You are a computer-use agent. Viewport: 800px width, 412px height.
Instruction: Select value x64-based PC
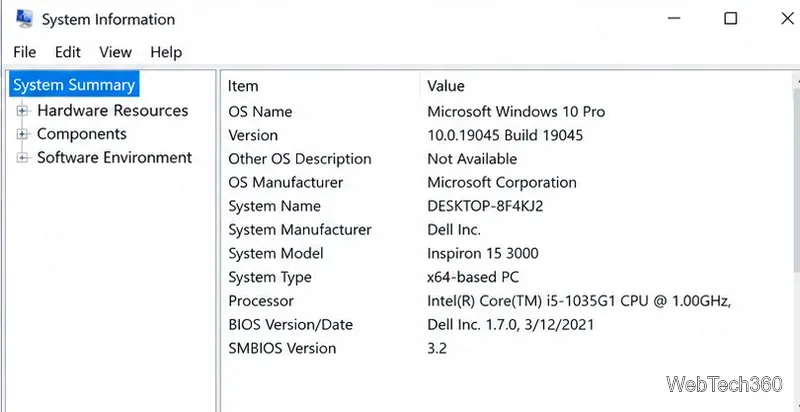(x=473, y=277)
